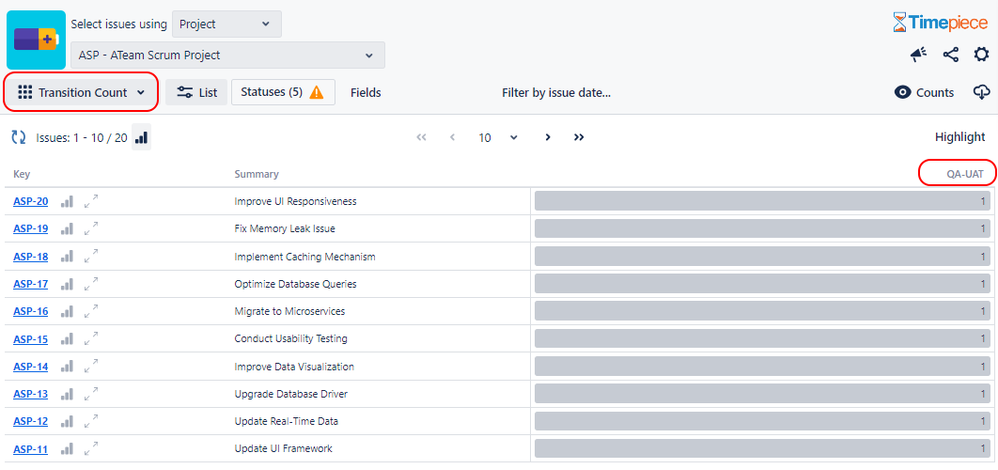Open bar chart for ASP-16
998x470 pixels.
point(67,311)
